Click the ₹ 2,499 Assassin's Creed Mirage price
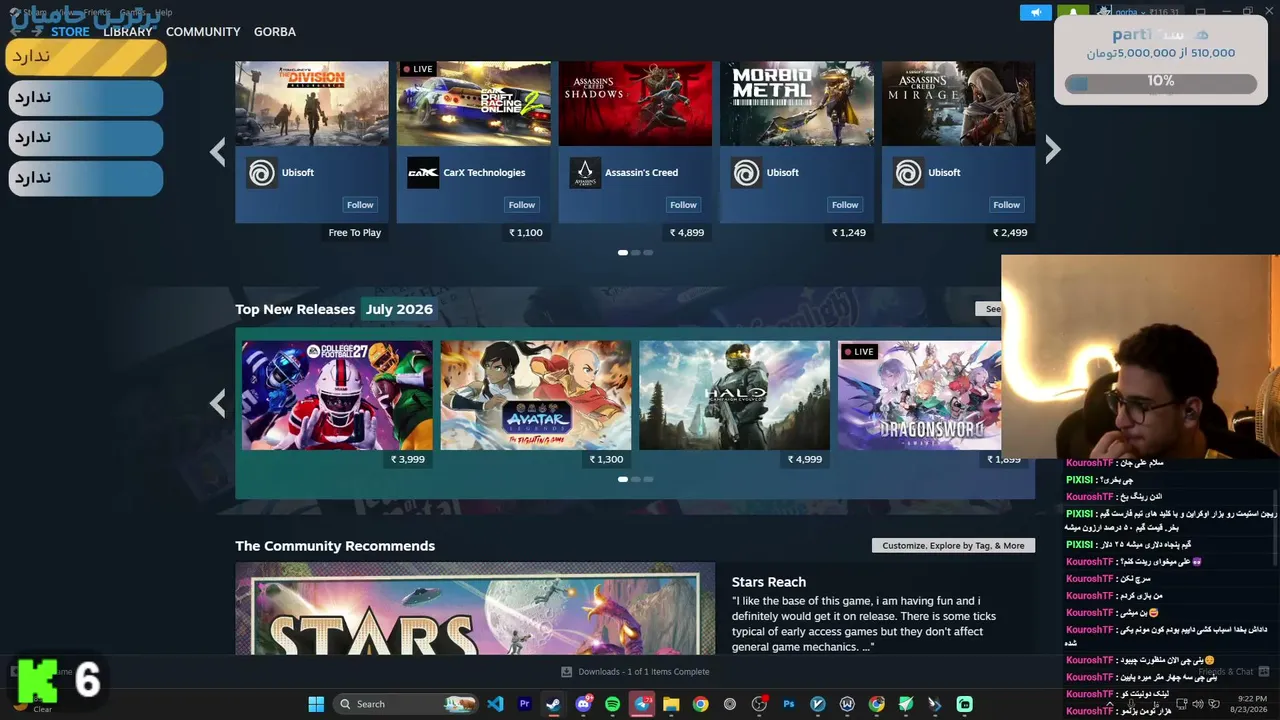 point(1010,233)
